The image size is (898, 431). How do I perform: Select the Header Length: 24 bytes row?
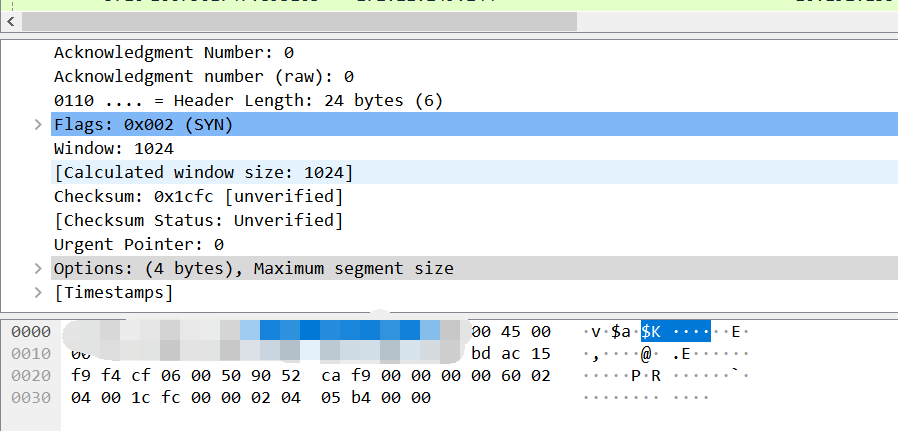[x=247, y=101]
